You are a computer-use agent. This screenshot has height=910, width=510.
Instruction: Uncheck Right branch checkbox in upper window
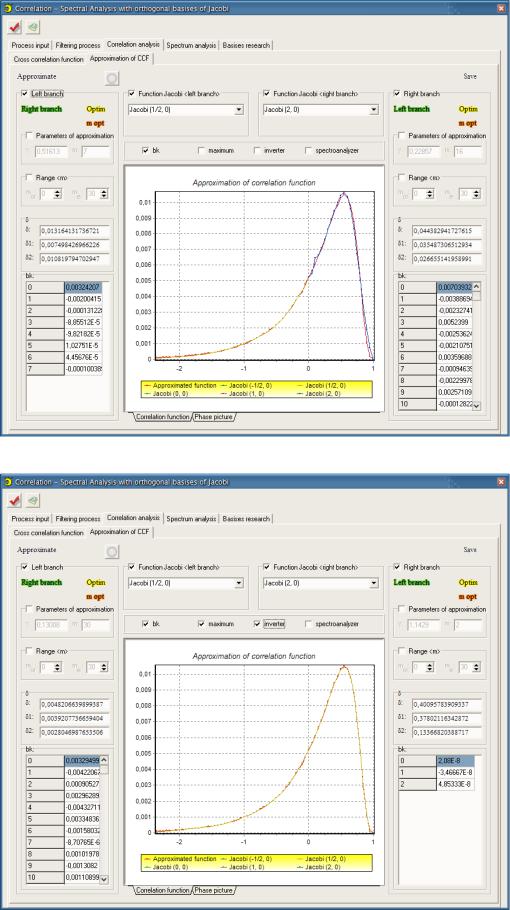pos(397,93)
